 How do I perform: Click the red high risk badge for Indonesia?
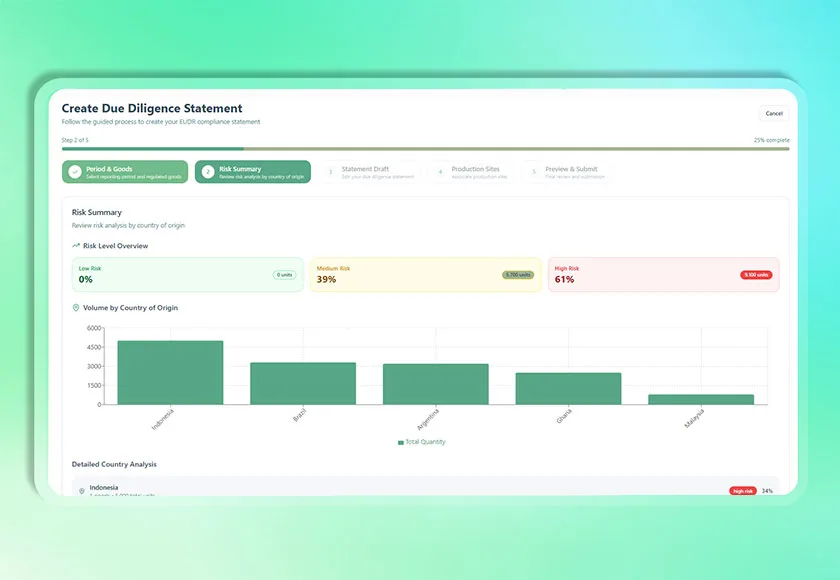(743, 491)
